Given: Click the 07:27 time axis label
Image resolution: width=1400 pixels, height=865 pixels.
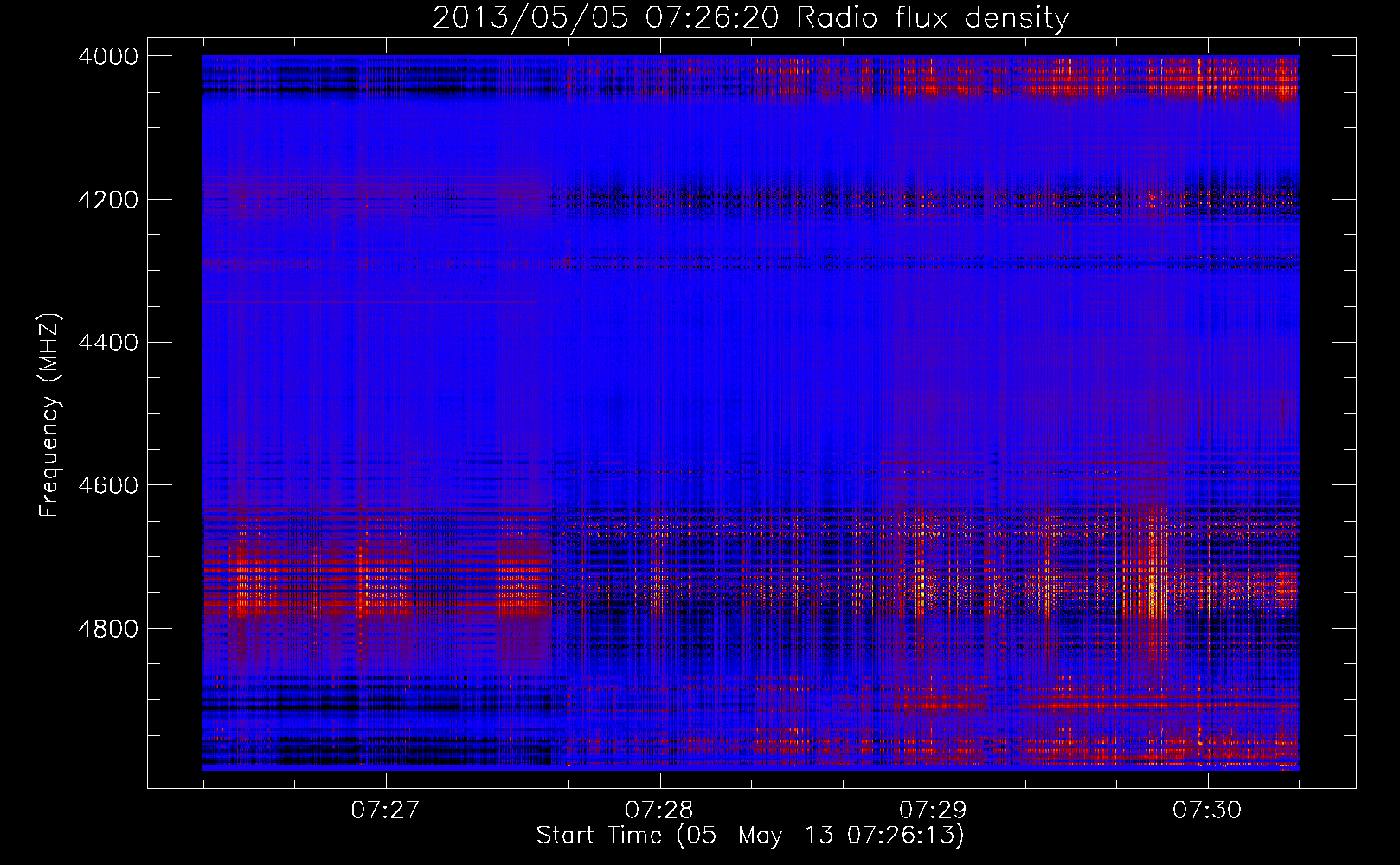Looking at the screenshot, I should pos(385,811).
